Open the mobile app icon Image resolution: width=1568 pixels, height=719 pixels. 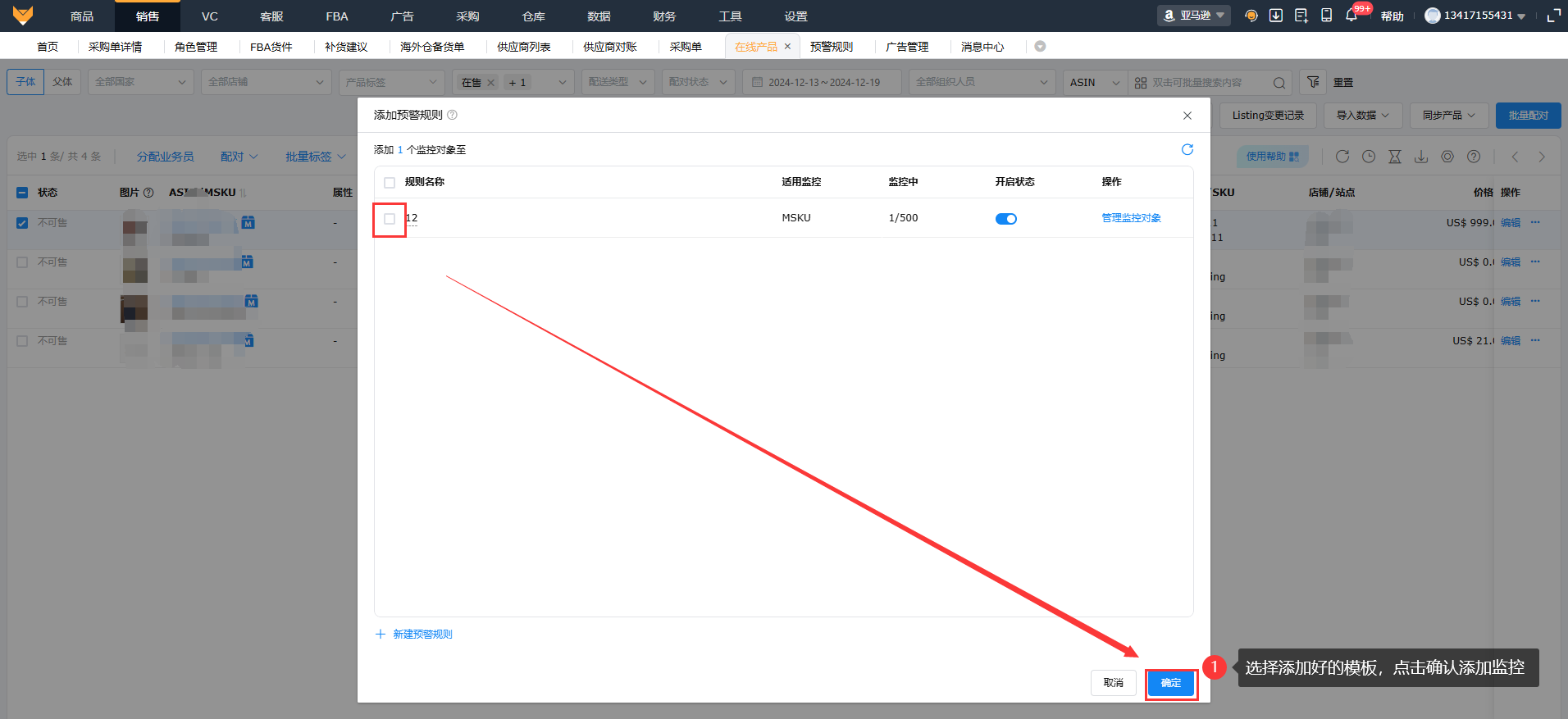1326,16
